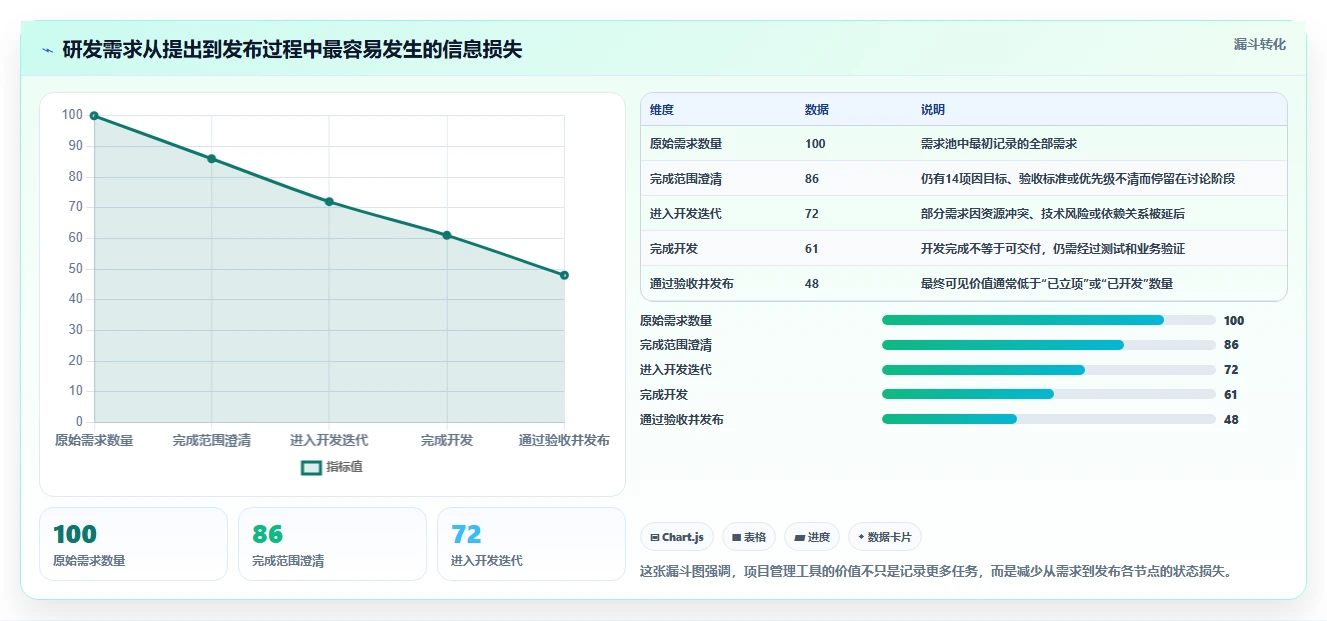Click the description starting 开发完成不等于可交付
The height and width of the screenshot is (621, 1327).
tap(1053, 249)
